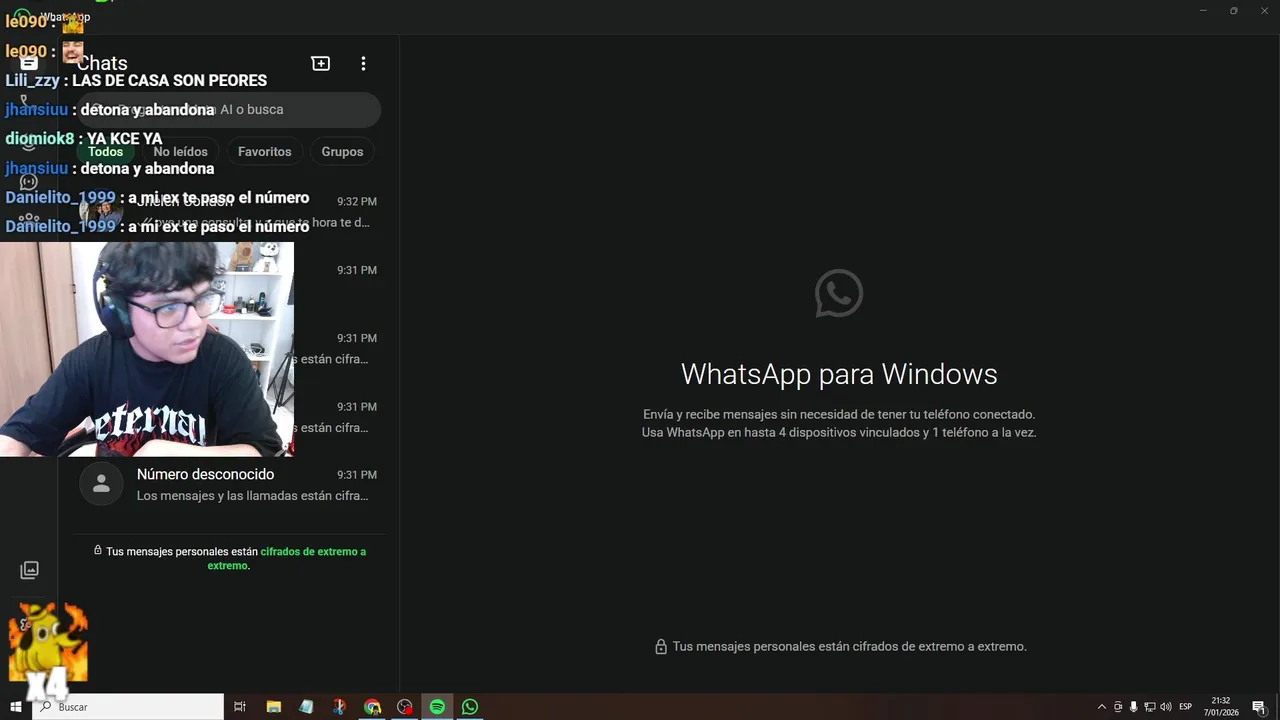The image size is (1280, 720).
Task: Select the Todos filter tab
Action: click(x=105, y=152)
